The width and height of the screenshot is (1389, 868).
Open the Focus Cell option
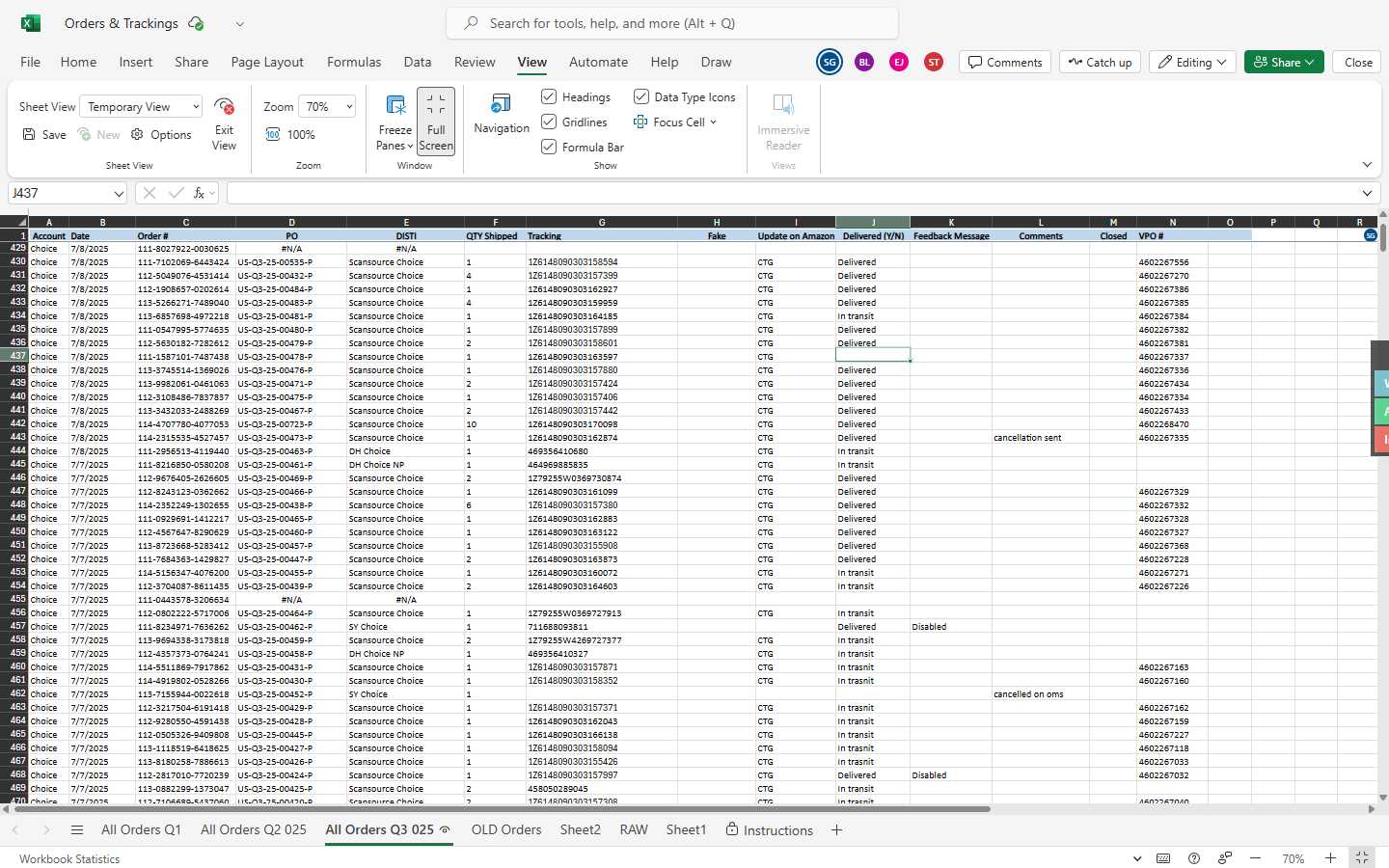[675, 122]
